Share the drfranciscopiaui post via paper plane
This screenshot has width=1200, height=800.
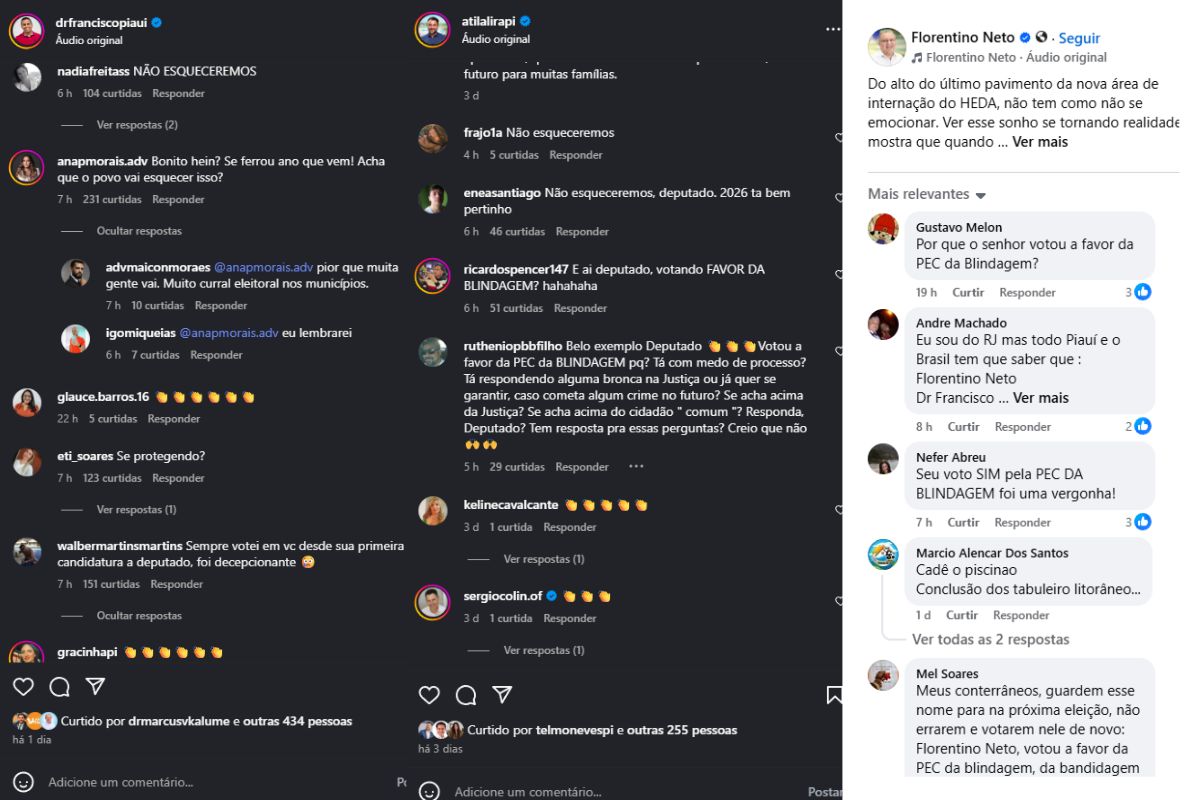click(95, 687)
